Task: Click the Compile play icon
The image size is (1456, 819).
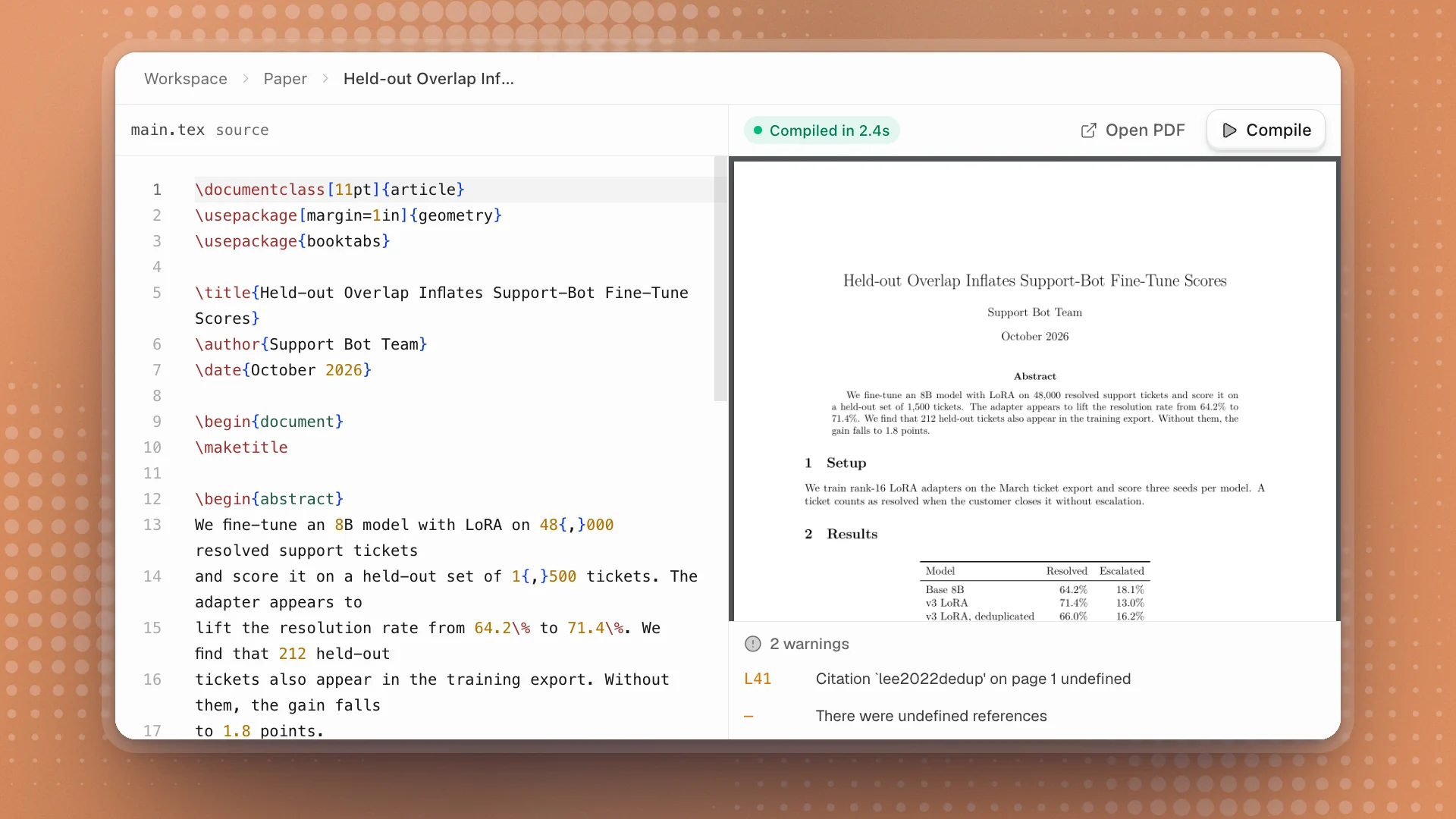Action: (1229, 130)
